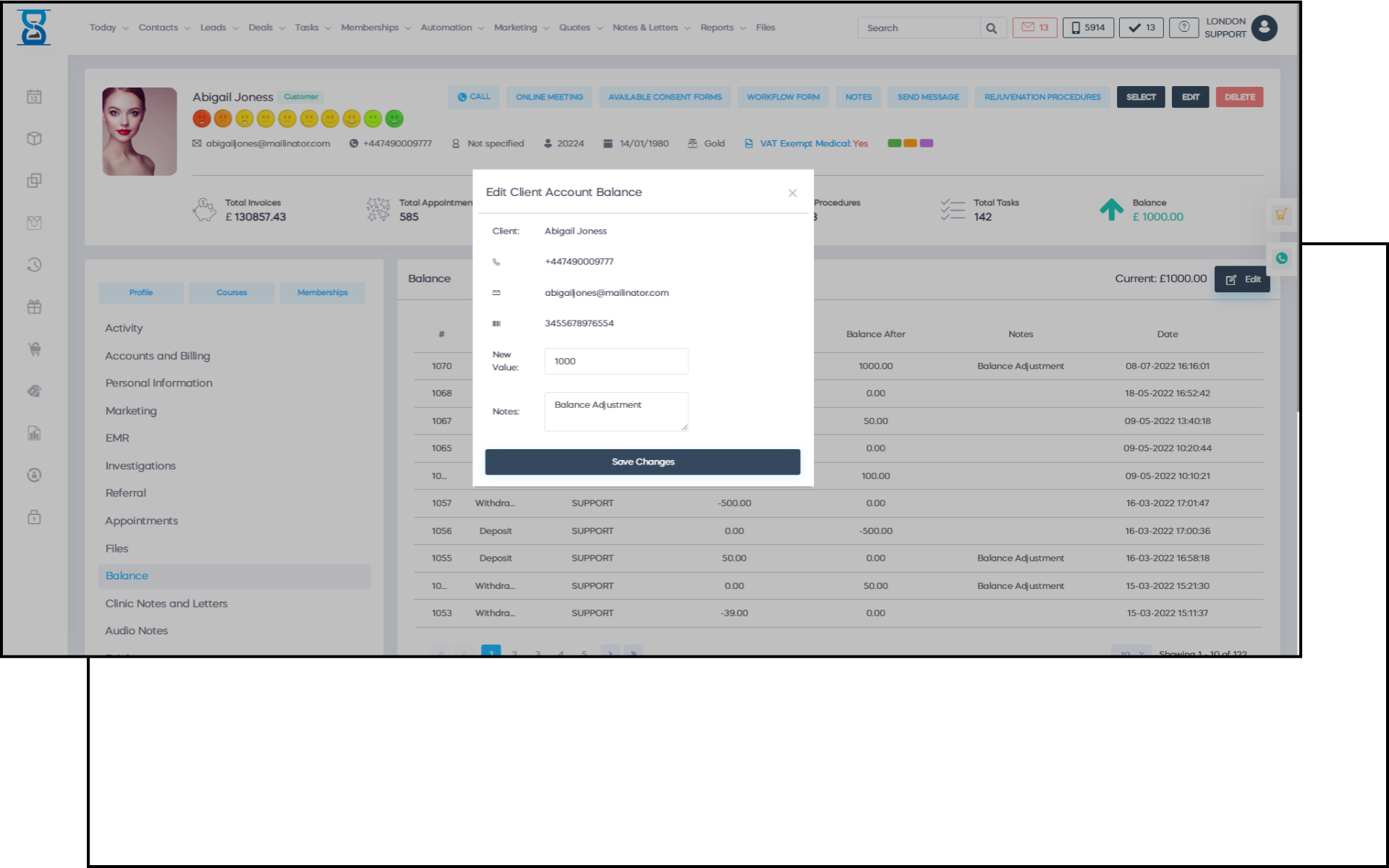Image resolution: width=1389 pixels, height=868 pixels.
Task: Click the SEND MESSAGE button
Action: pyautogui.click(x=927, y=97)
